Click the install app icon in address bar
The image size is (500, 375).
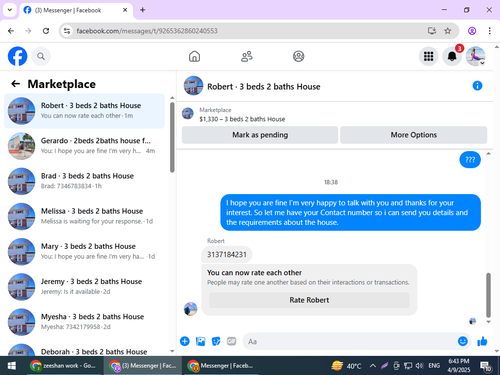[x=432, y=31]
